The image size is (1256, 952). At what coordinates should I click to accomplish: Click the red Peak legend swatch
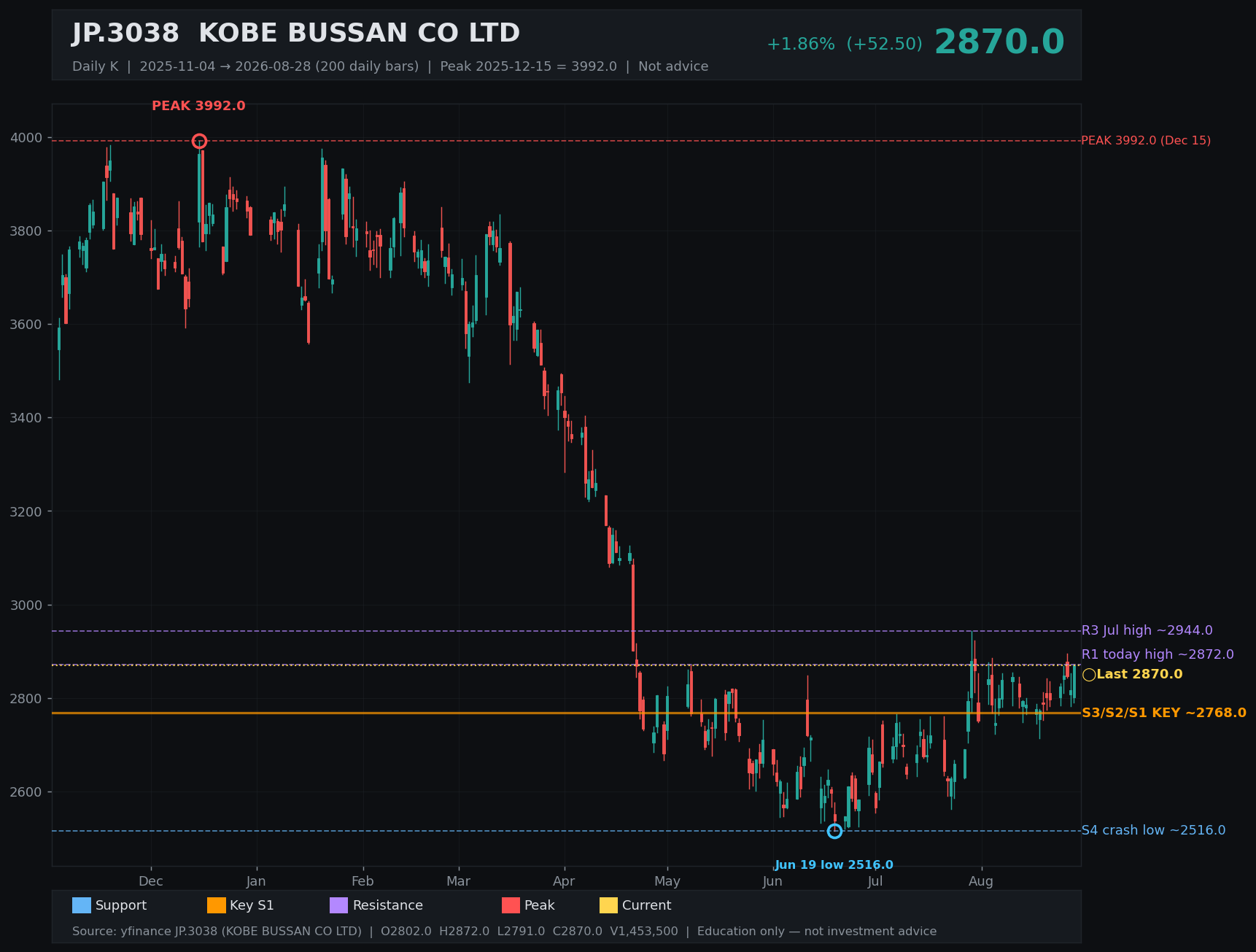click(x=511, y=905)
